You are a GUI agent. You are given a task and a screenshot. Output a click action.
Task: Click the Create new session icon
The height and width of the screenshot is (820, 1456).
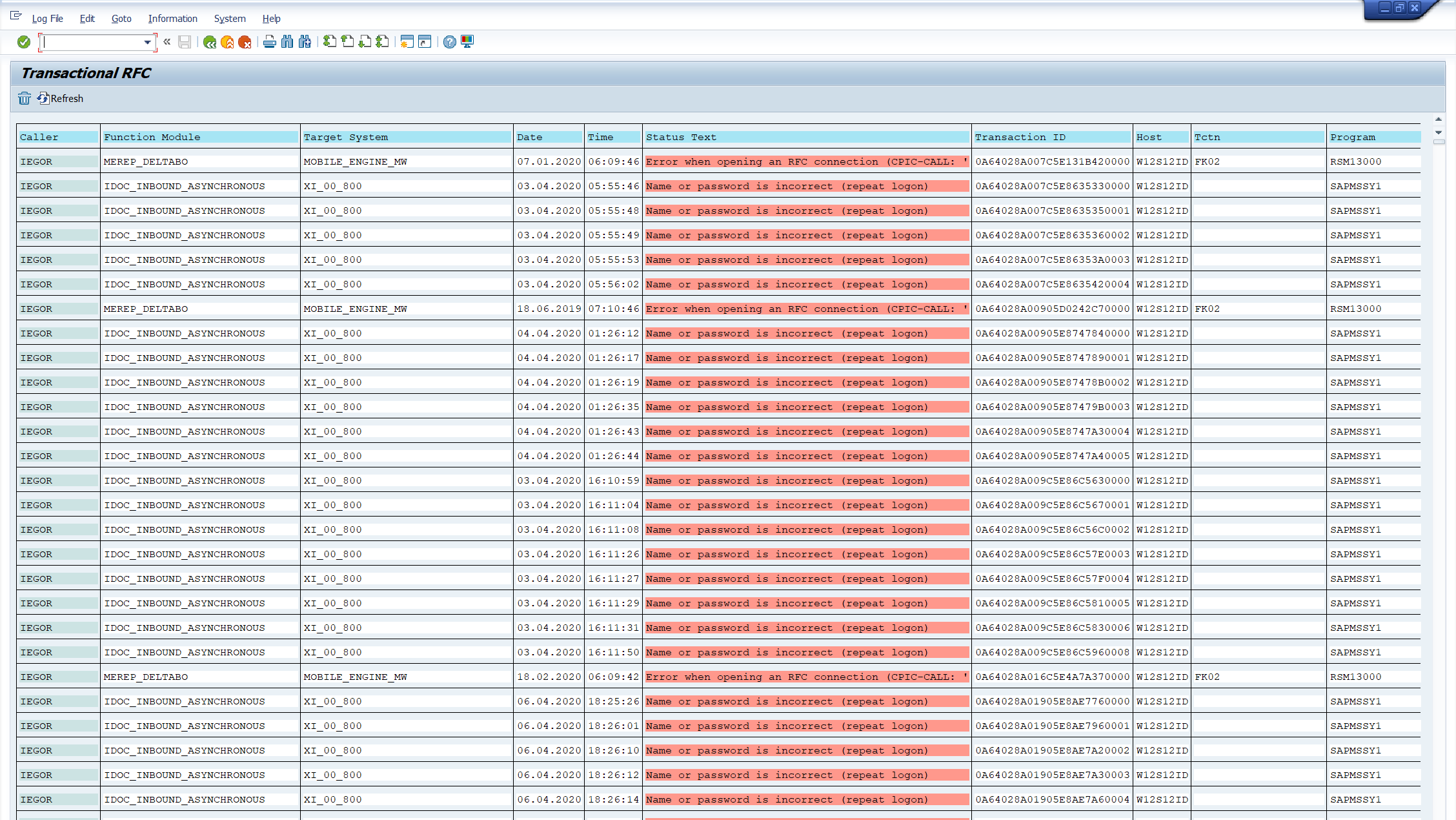407,42
